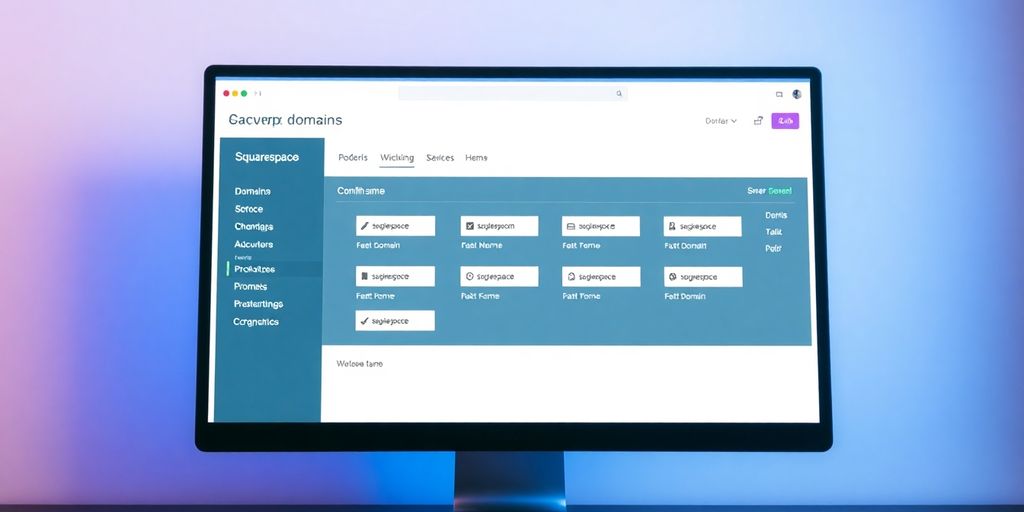Click the Squarespace sidebar header
Viewport: 1024px width, 512px height.
[266, 157]
